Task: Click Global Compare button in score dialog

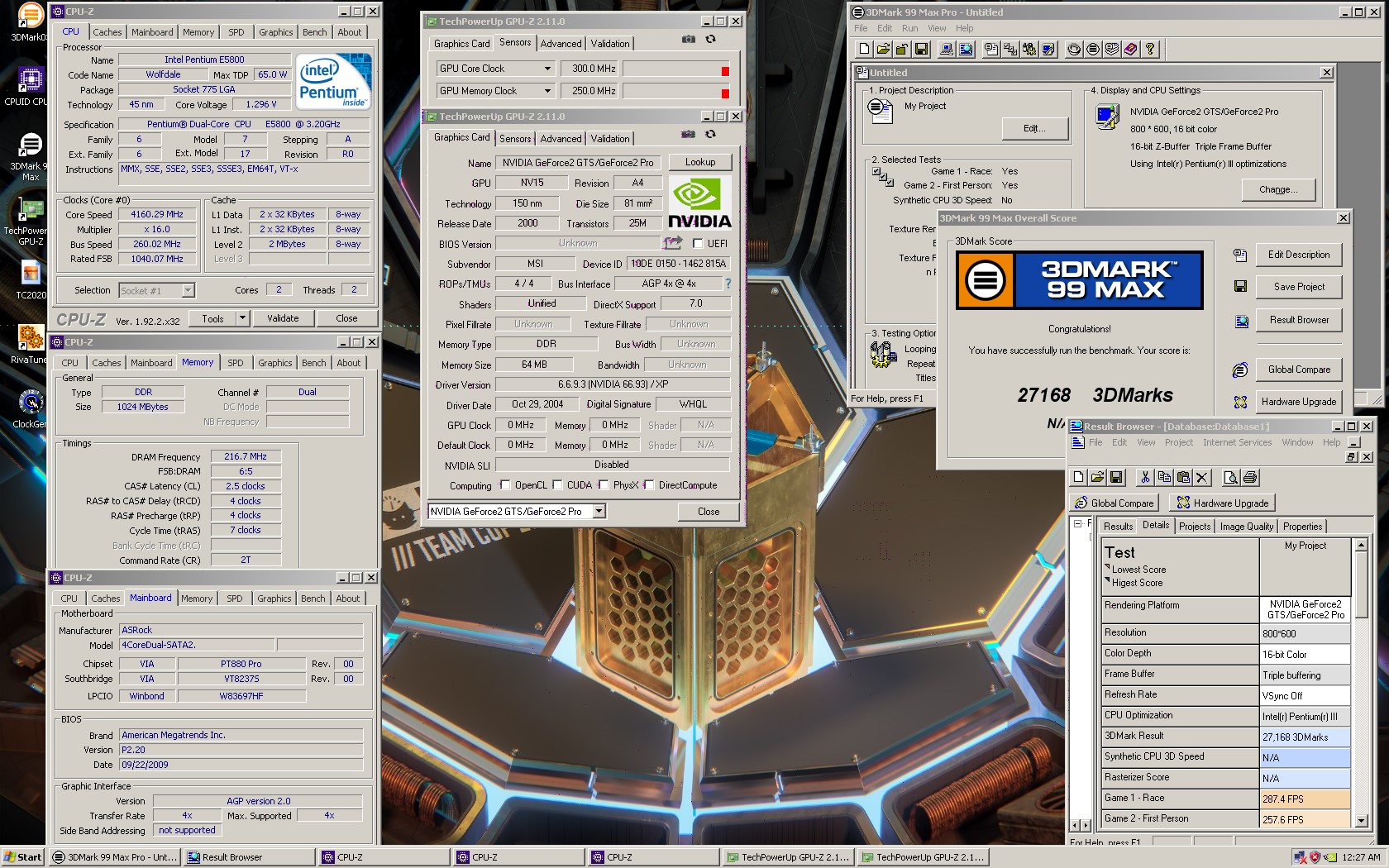Action: click(1299, 370)
